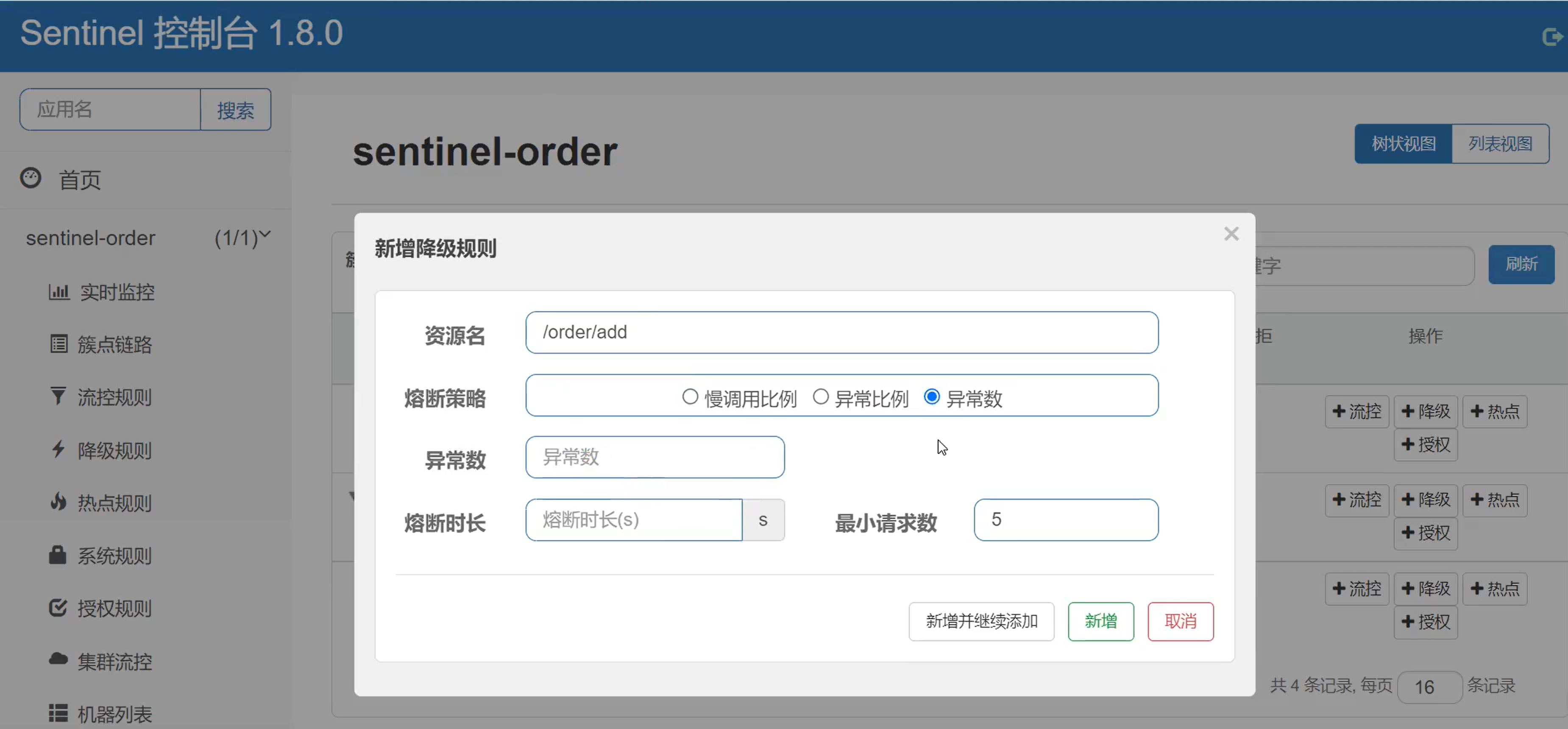Click +热点 in the third row
Screen dimensions: 1568x729
pyautogui.click(x=1495, y=588)
